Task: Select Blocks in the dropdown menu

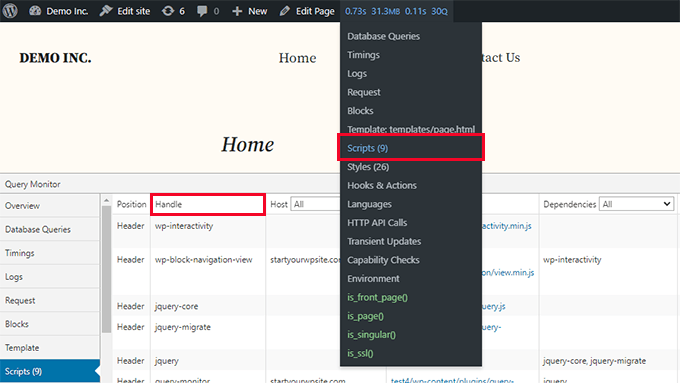Action: pyautogui.click(x=360, y=111)
